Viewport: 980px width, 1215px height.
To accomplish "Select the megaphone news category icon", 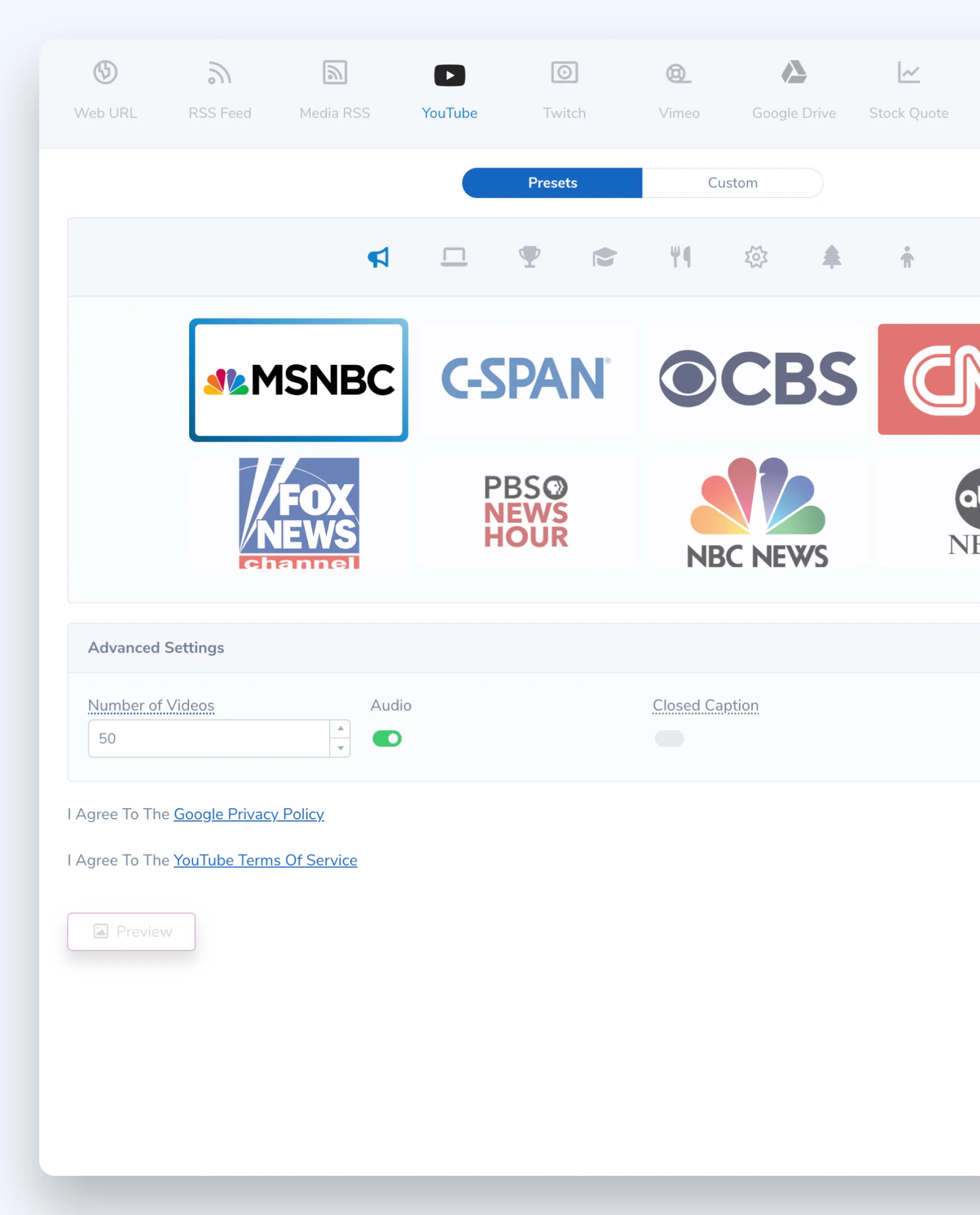I will point(378,257).
